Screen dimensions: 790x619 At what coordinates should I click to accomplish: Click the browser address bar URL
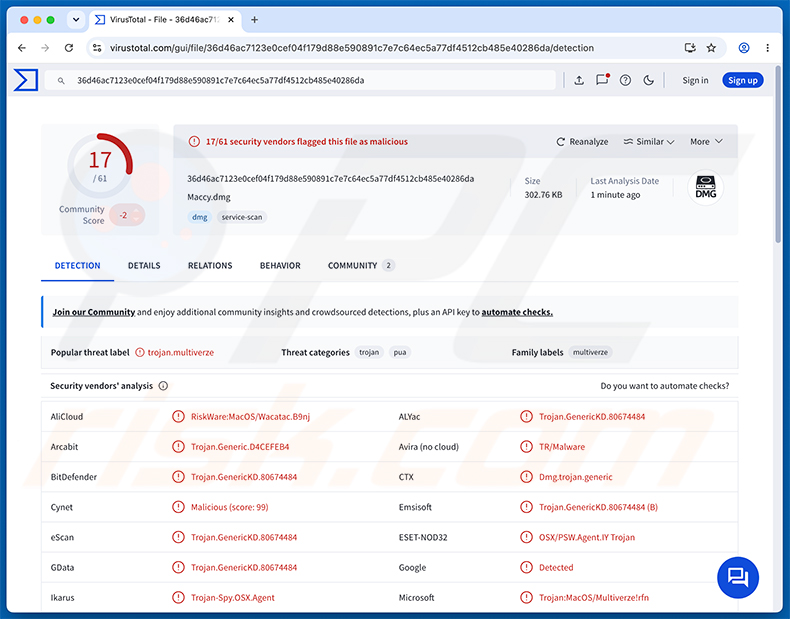click(352, 48)
